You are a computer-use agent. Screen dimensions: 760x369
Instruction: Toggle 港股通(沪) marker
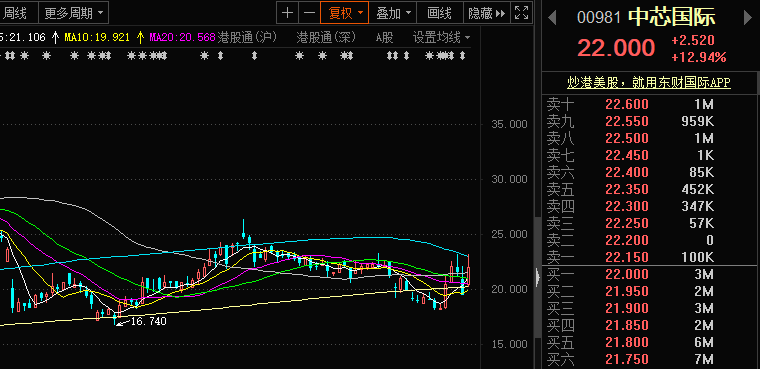coord(247,37)
